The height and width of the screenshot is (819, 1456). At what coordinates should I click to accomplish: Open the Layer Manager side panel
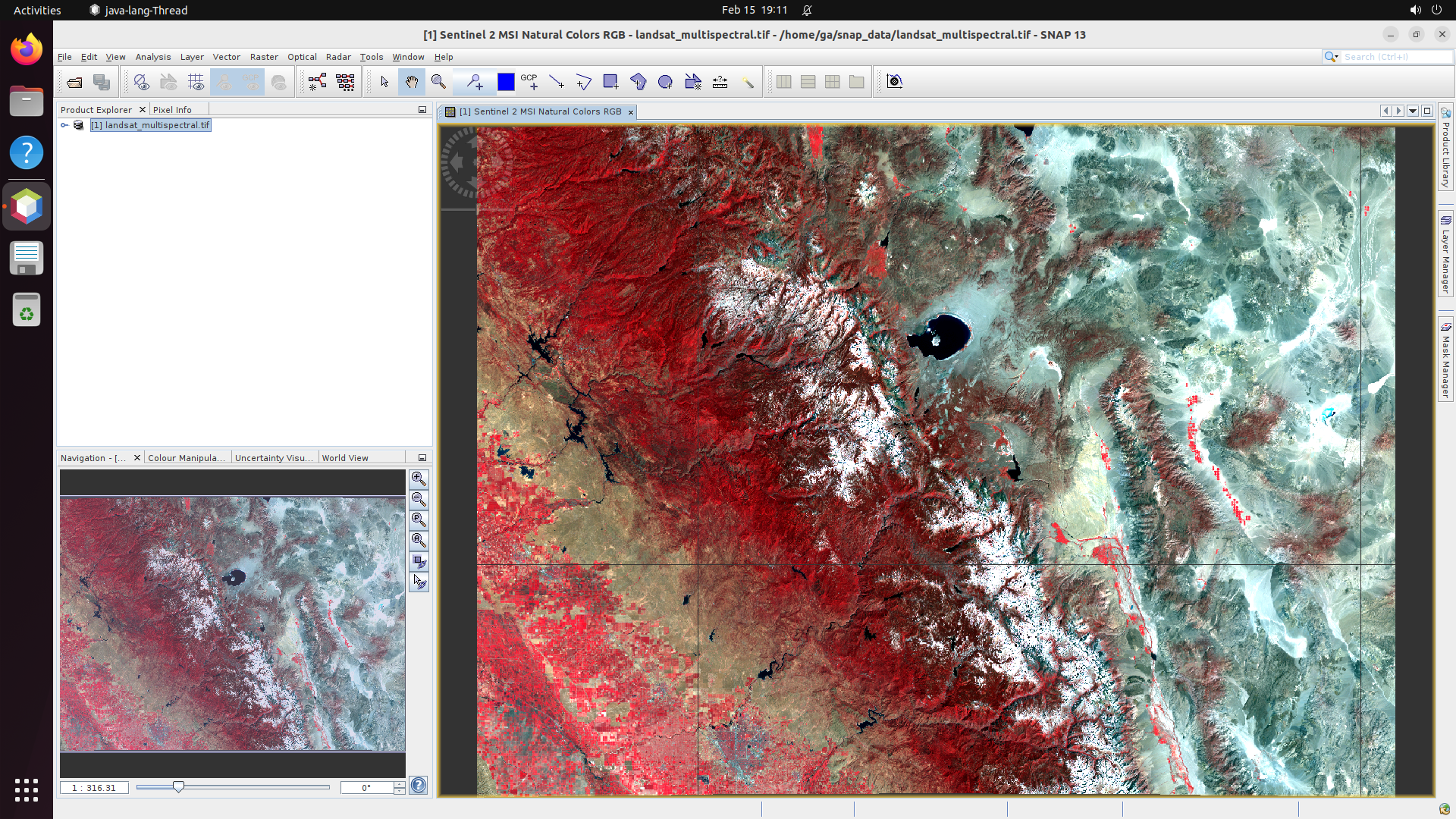coord(1446,256)
